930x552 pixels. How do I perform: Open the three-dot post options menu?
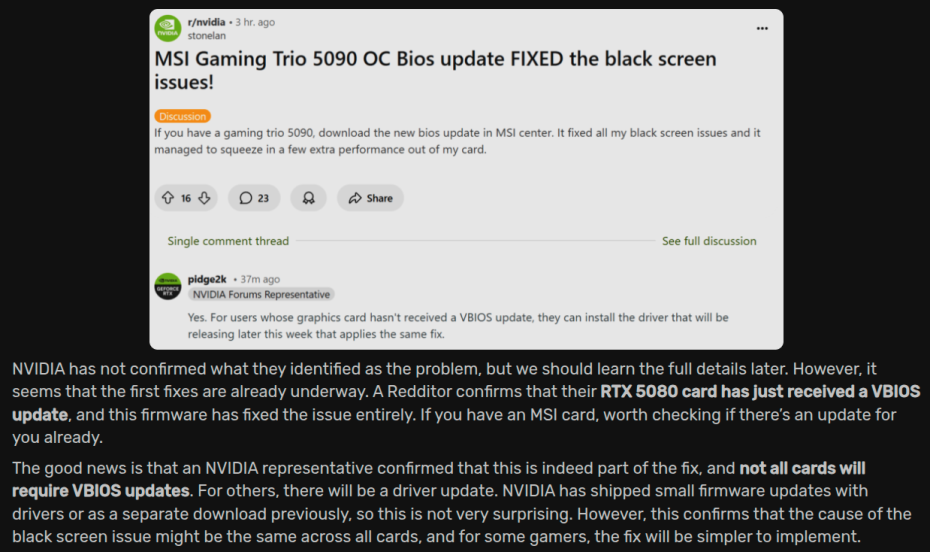[762, 28]
